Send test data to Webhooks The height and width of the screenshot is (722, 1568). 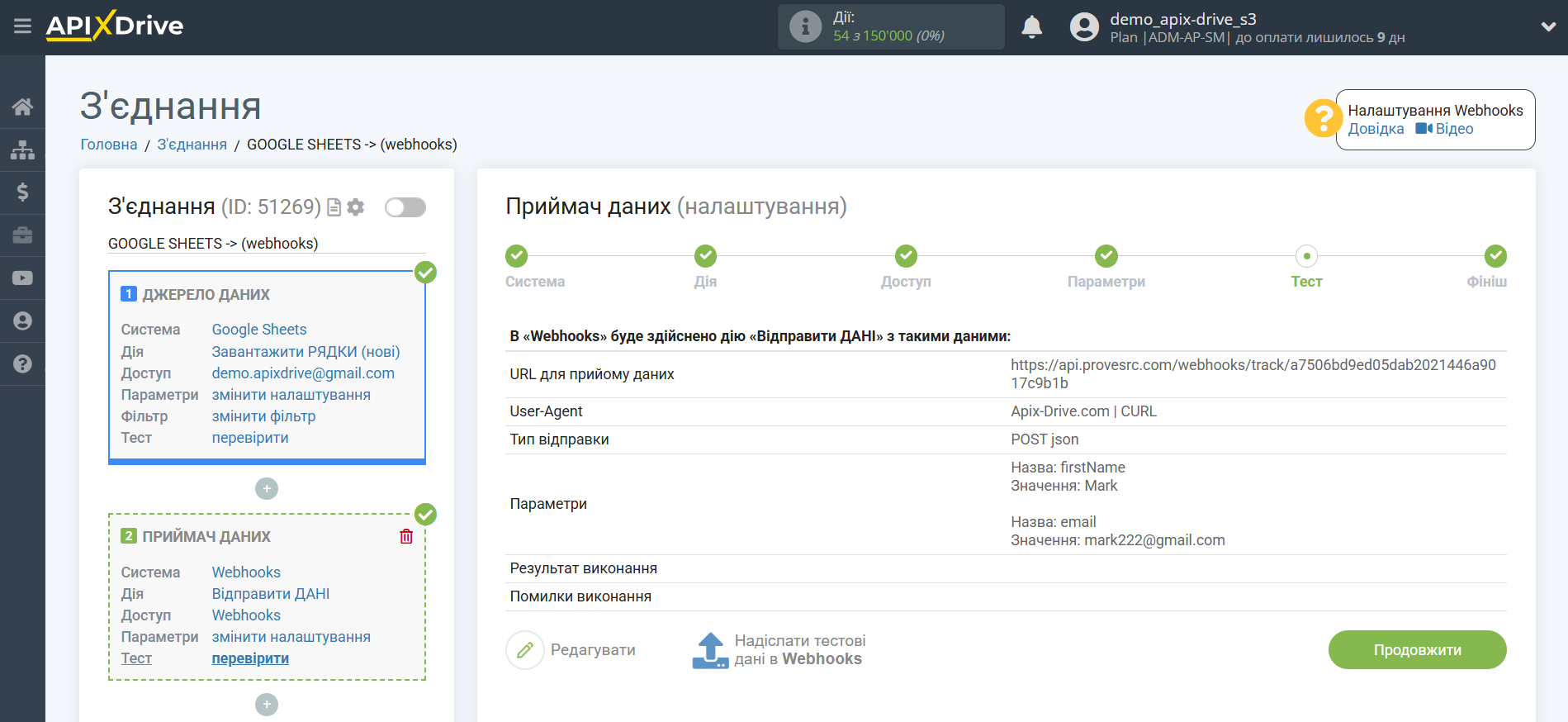coord(779,650)
